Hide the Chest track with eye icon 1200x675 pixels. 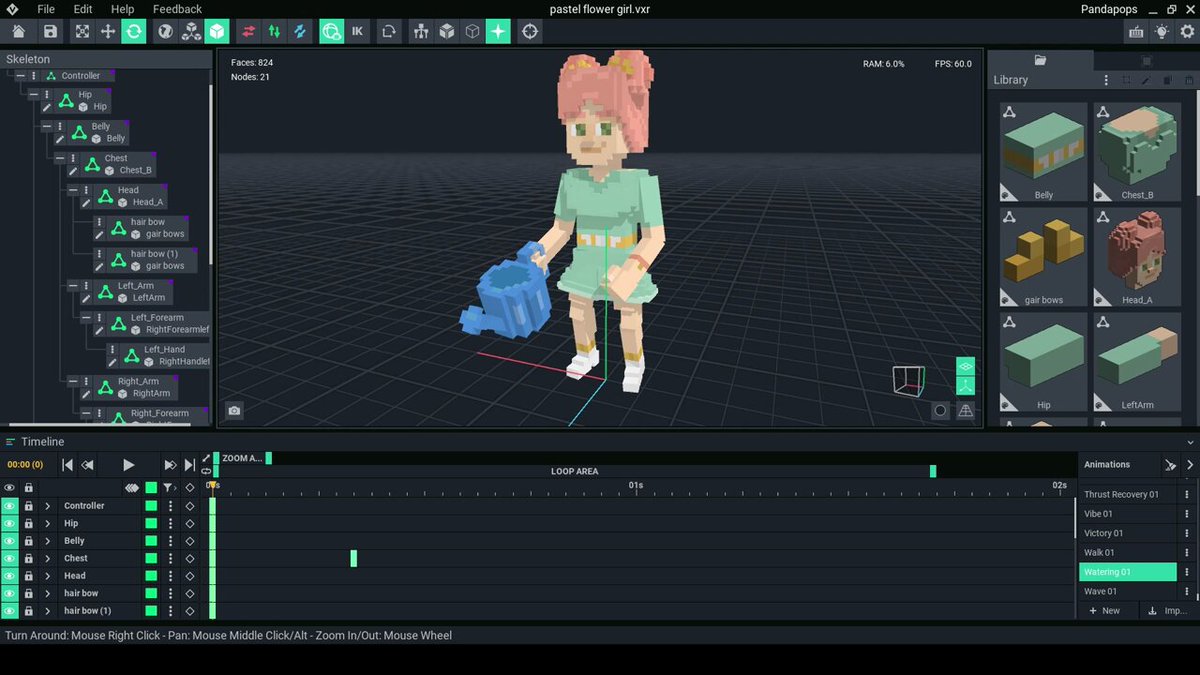click(x=10, y=559)
